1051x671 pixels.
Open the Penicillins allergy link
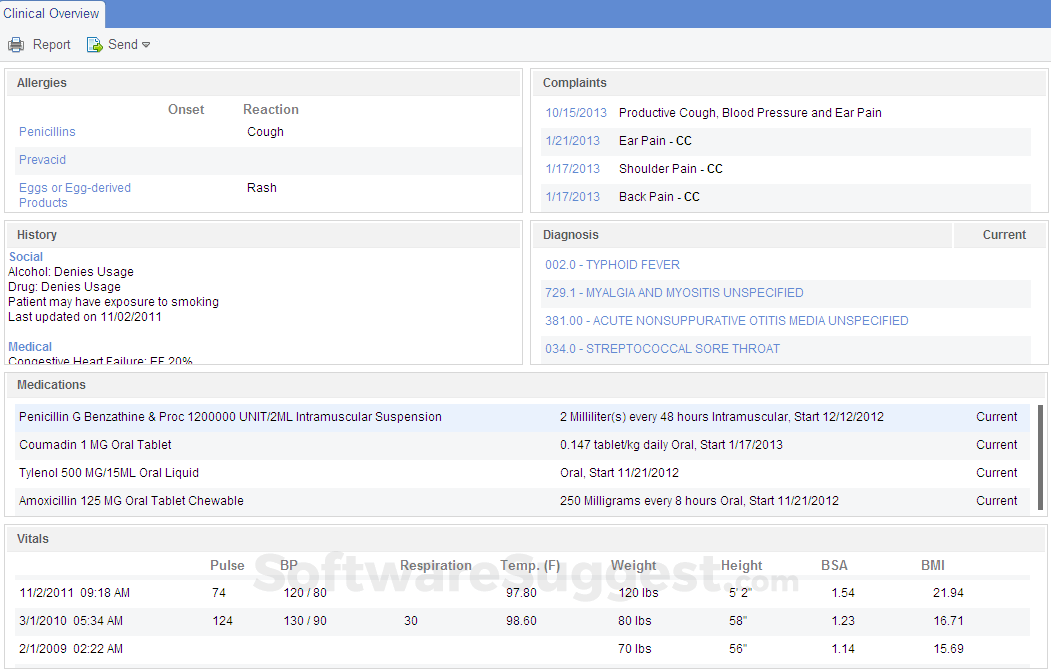[47, 132]
